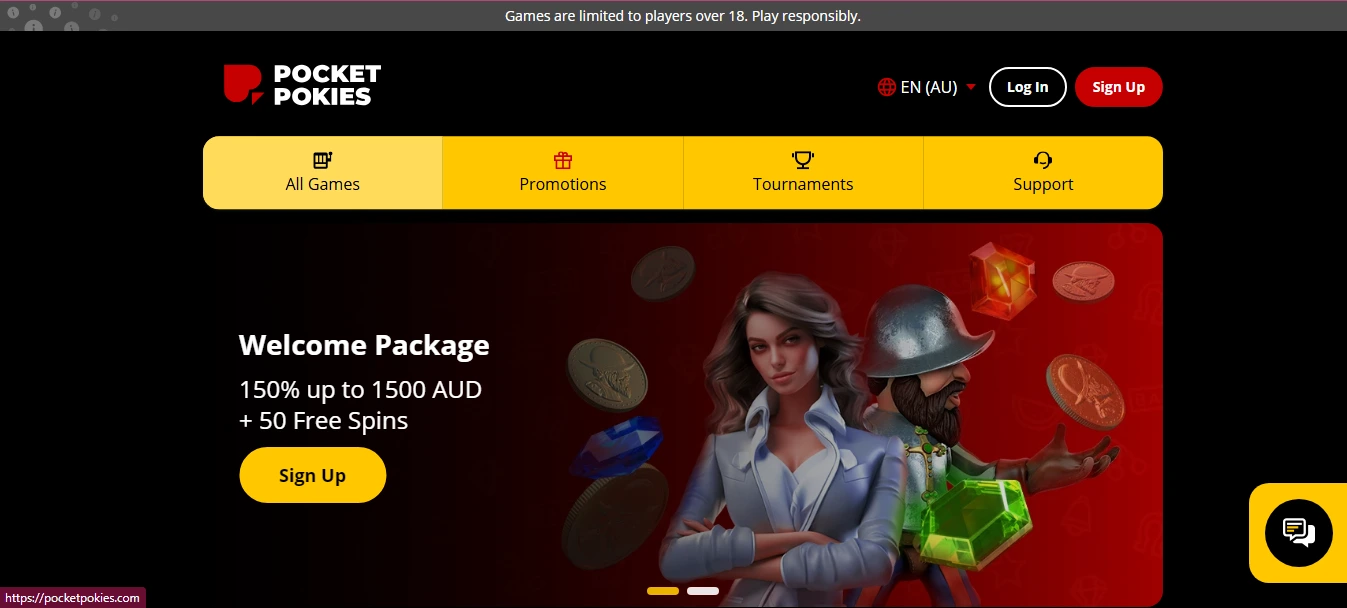Click the red globe language icon
The image size is (1347, 608).
point(886,87)
